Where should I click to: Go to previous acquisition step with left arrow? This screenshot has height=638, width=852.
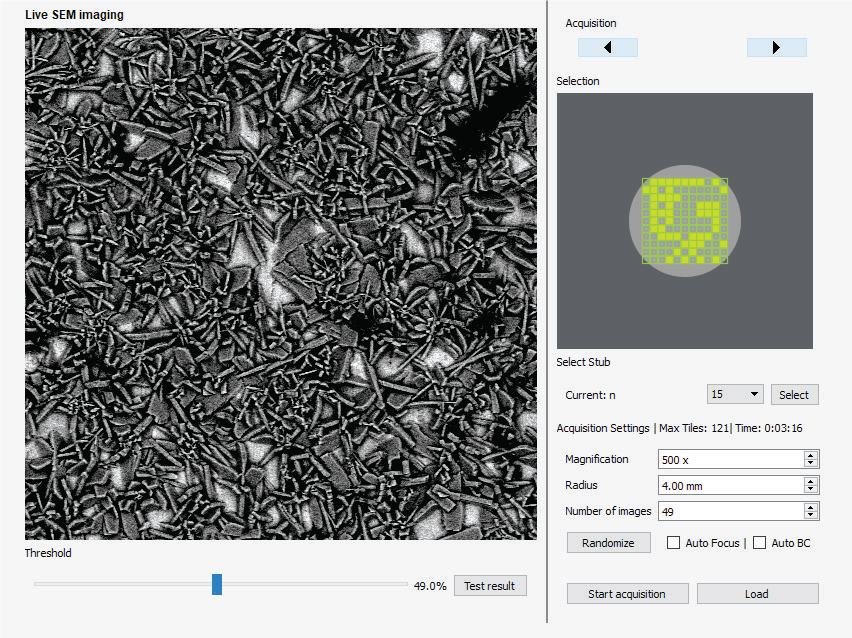(607, 47)
